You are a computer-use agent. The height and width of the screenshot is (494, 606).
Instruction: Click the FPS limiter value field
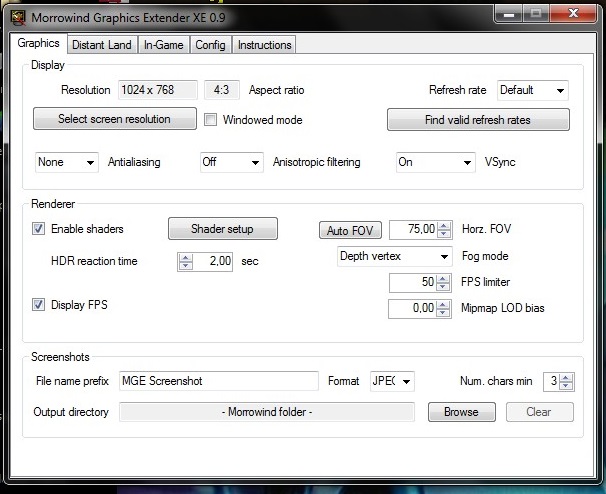[413, 283]
